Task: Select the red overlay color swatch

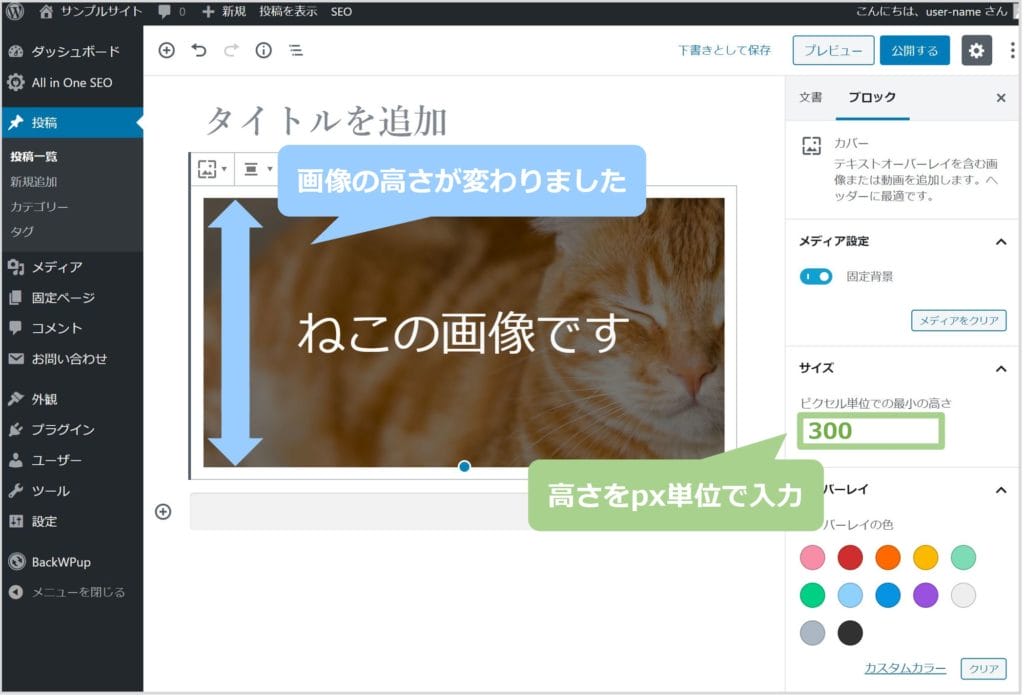Action: pos(850,558)
